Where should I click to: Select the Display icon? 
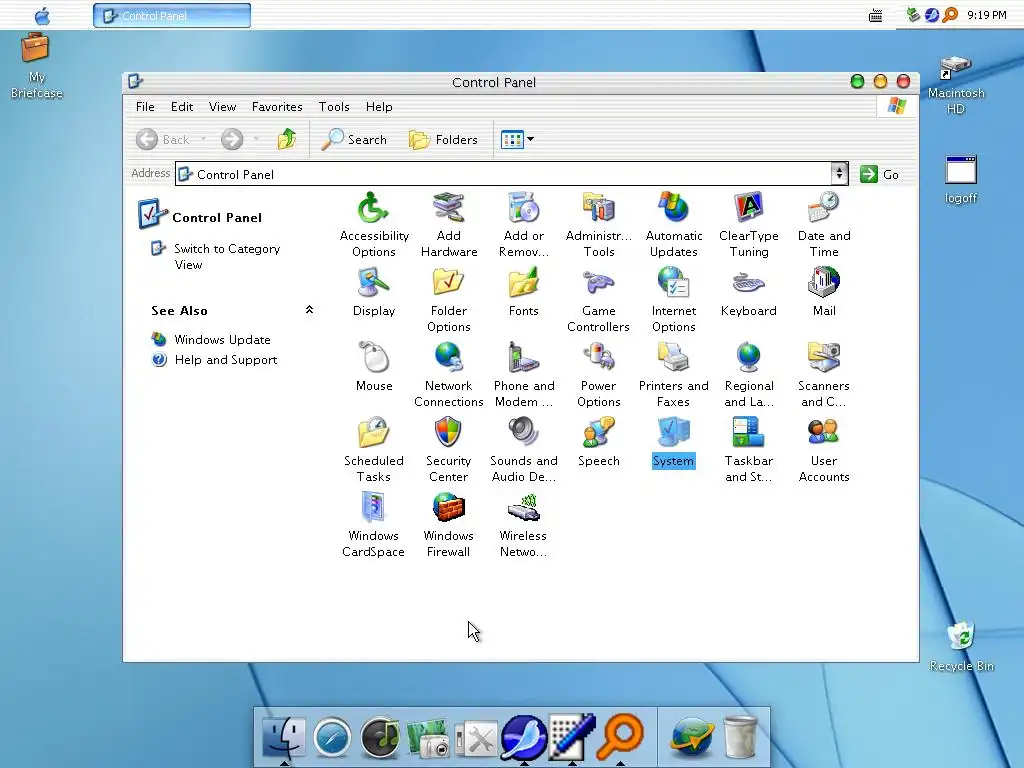(x=374, y=291)
